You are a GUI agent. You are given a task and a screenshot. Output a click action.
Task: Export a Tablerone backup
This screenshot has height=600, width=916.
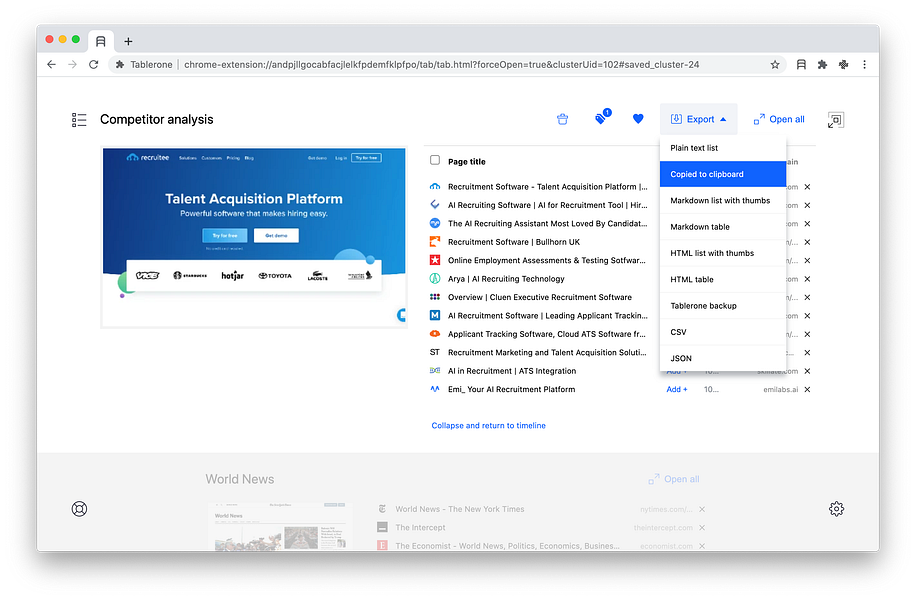pos(723,306)
